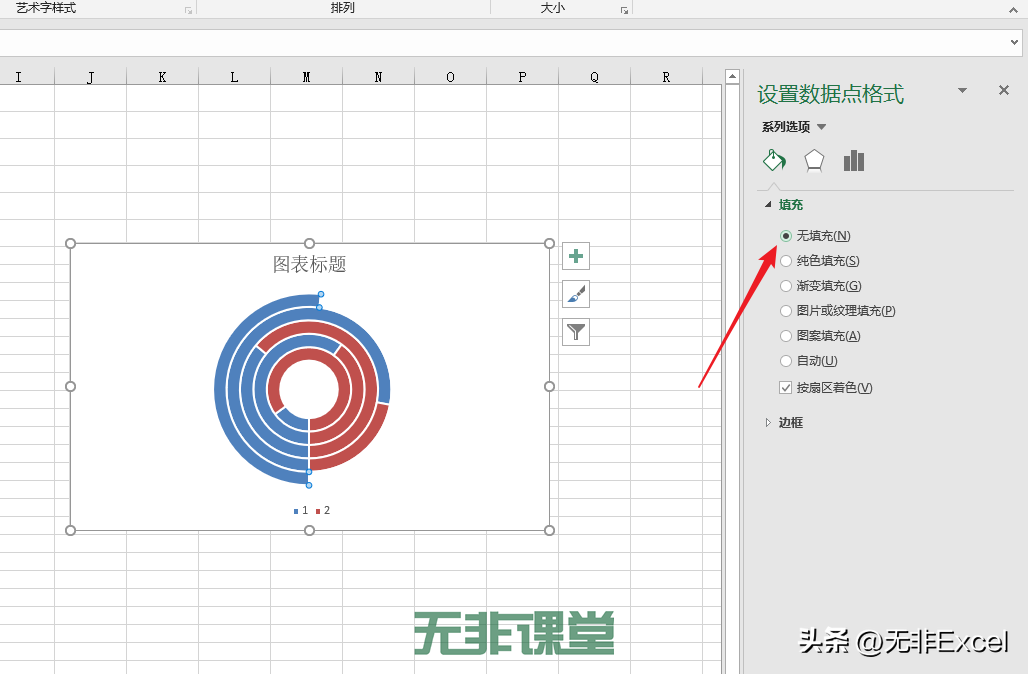1028x674 pixels.
Task: Open the task pane options dropdown arrow
Action: (962, 90)
